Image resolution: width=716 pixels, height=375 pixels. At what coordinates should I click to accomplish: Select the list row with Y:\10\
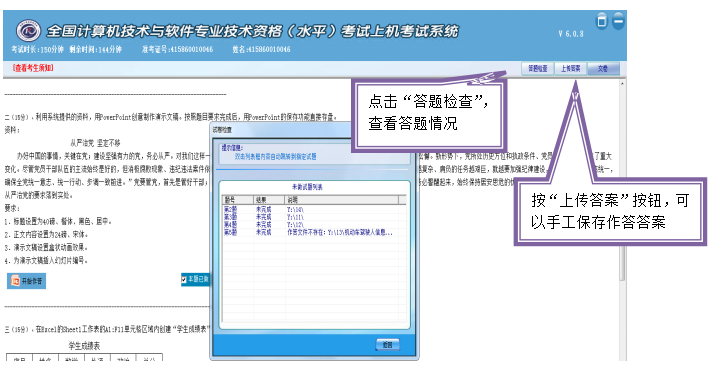(x=314, y=210)
